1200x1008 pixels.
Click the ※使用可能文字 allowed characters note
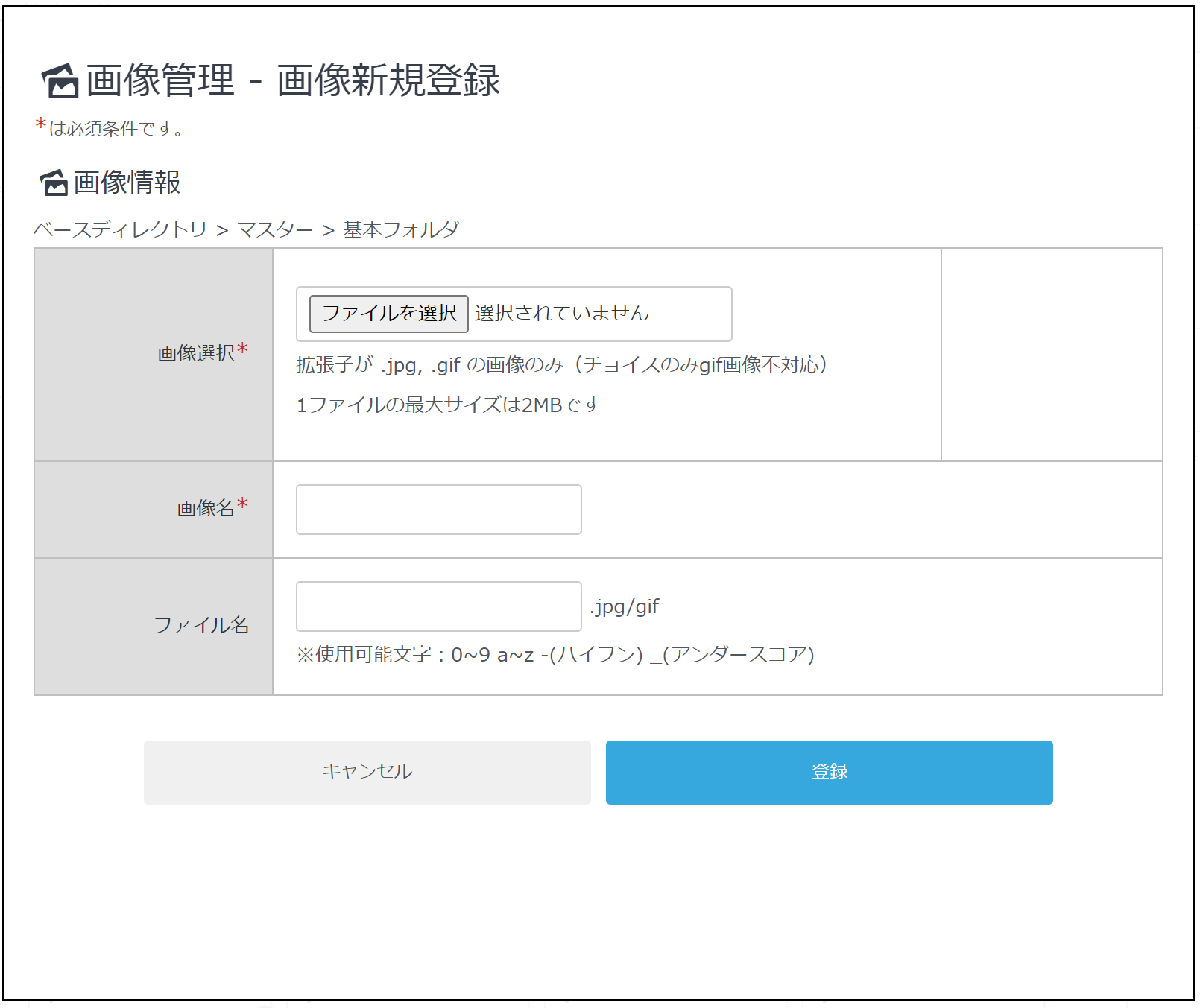coord(555,654)
